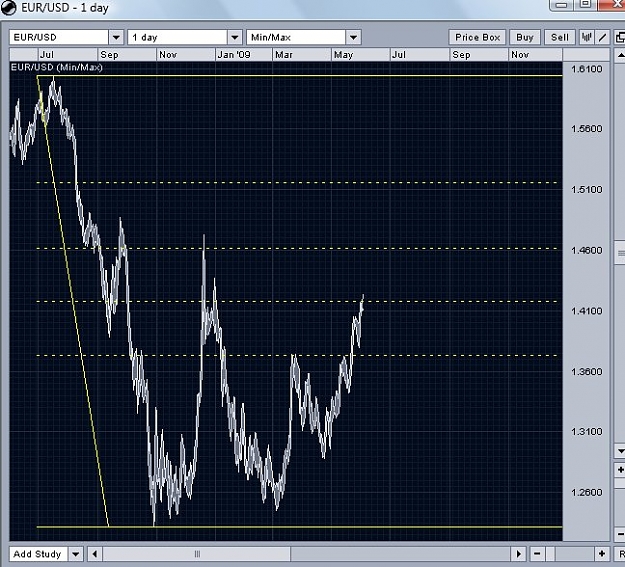Click the 1.5600 price axis label
The height and width of the screenshot is (567, 625).
coord(587,129)
